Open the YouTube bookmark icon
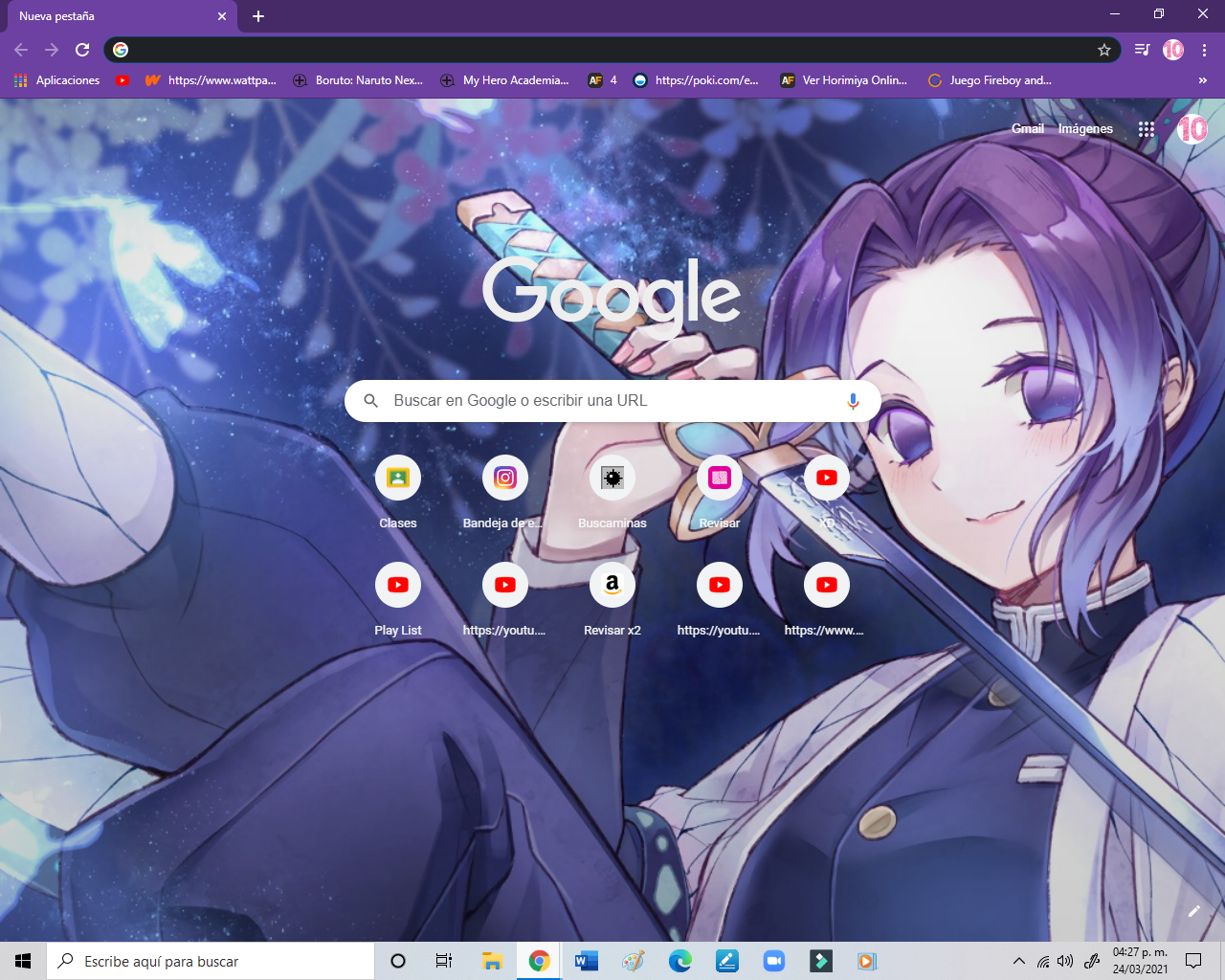 pyautogui.click(x=122, y=80)
